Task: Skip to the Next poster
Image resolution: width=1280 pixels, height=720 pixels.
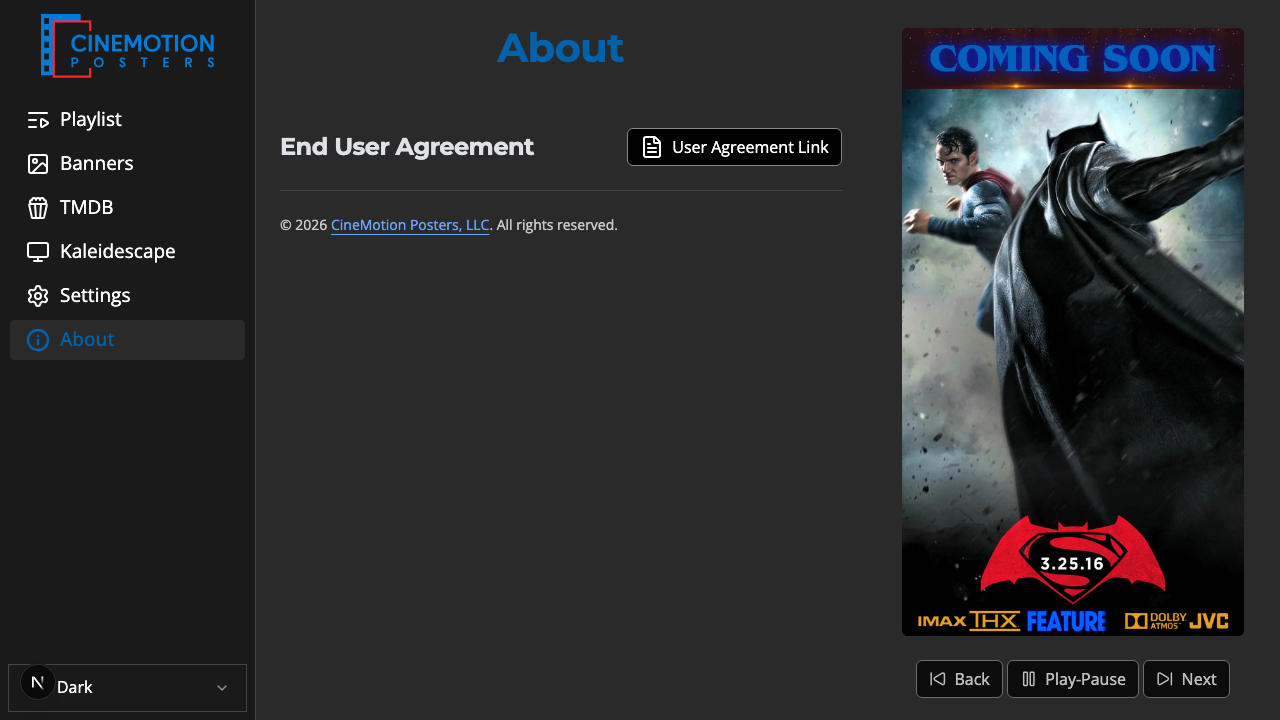Action: coord(1186,679)
